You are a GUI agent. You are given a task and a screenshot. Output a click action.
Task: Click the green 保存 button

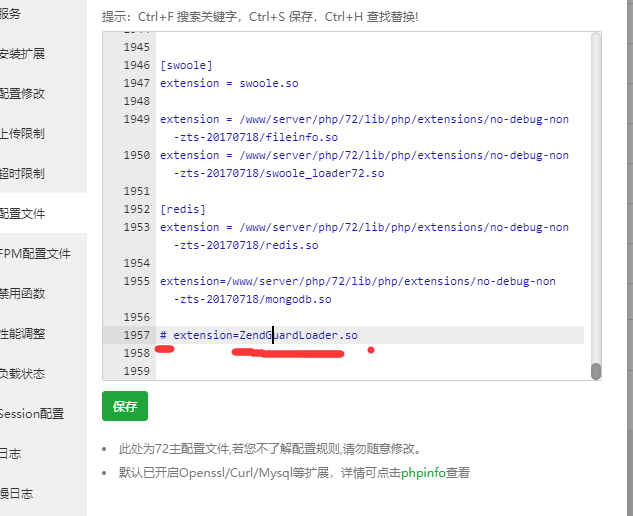(125, 407)
